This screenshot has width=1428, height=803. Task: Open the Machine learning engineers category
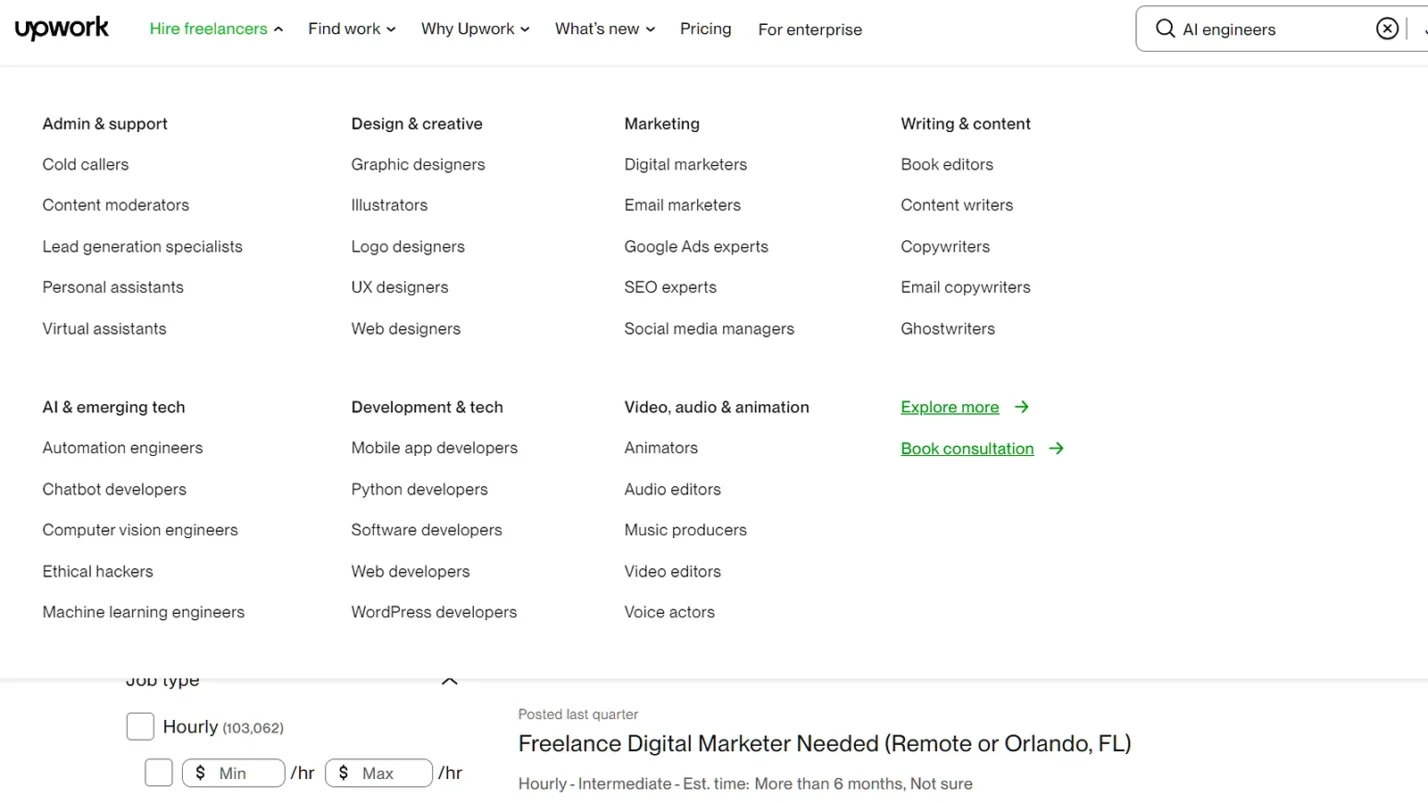coord(143,611)
